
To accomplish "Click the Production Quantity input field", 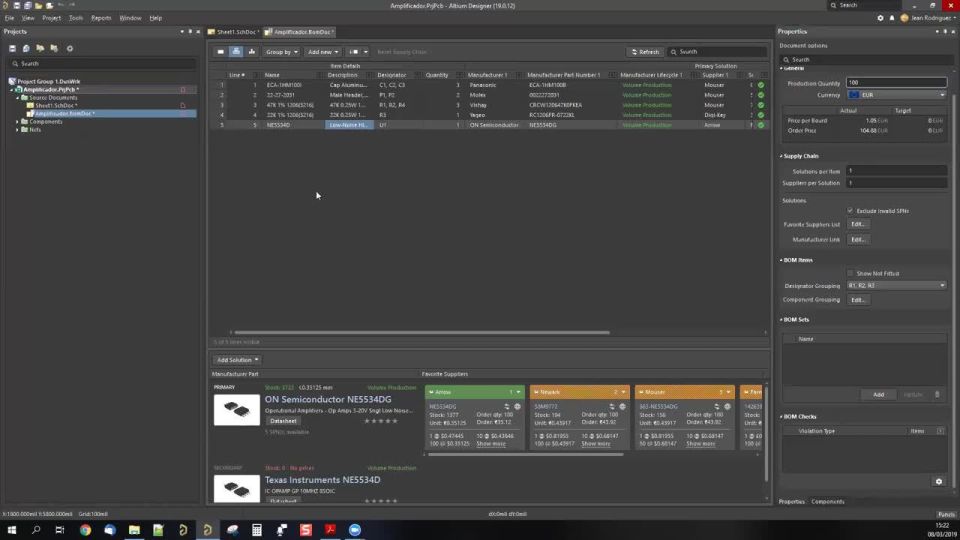I will 897,82.
